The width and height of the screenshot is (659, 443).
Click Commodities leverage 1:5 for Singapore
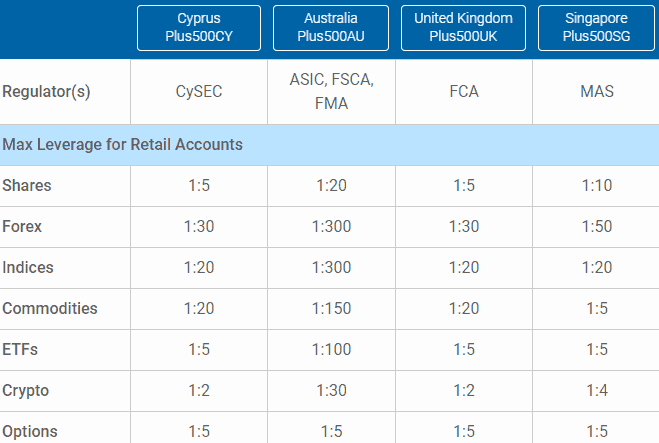[x=597, y=309]
